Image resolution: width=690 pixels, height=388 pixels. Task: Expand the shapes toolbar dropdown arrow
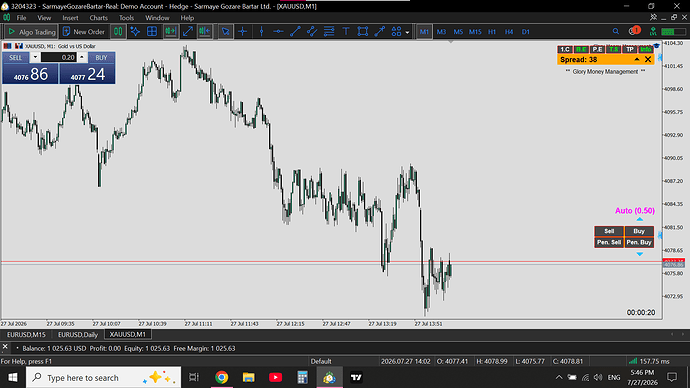coord(407,32)
